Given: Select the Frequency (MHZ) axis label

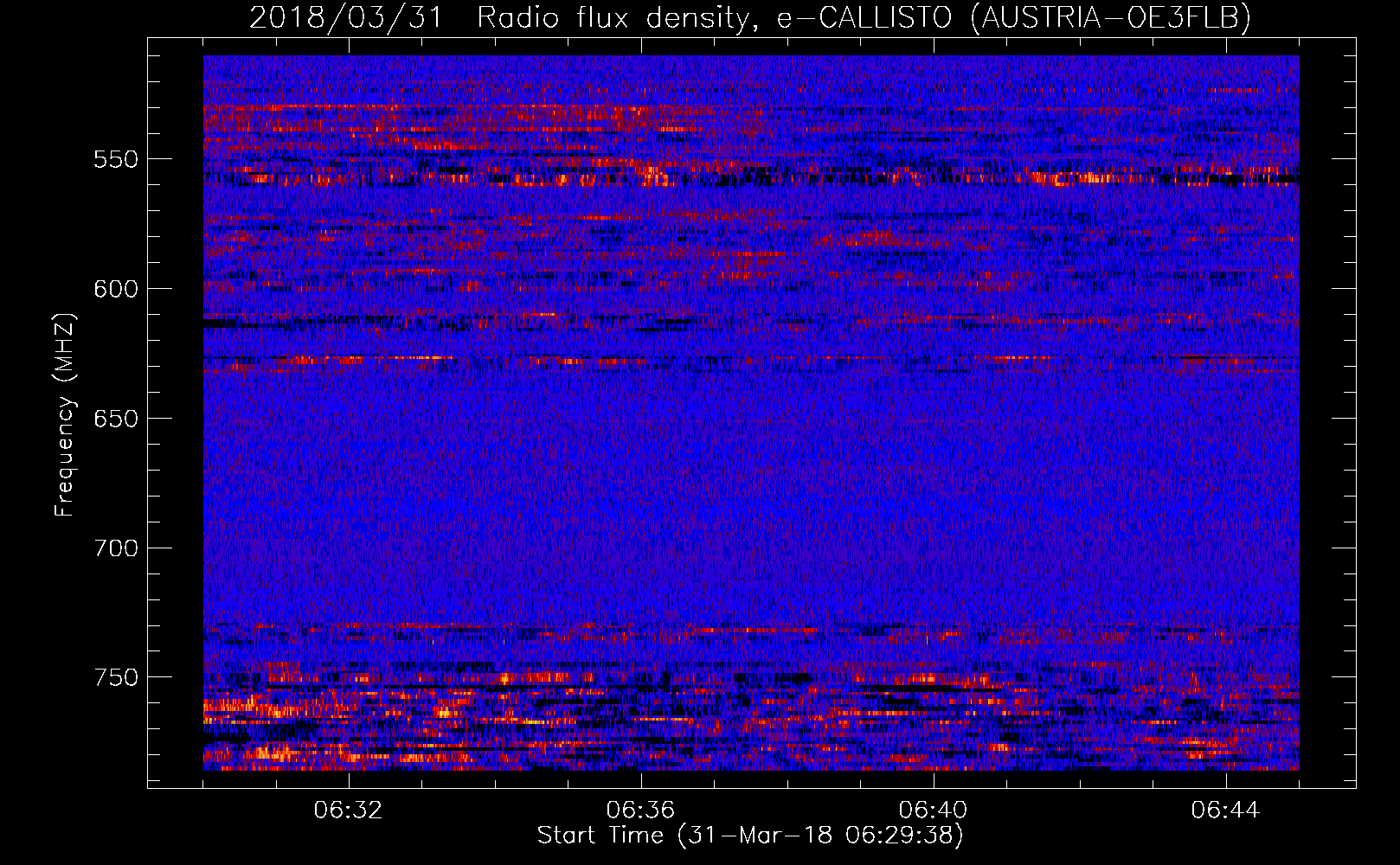Looking at the screenshot, I should (x=65, y=413).
